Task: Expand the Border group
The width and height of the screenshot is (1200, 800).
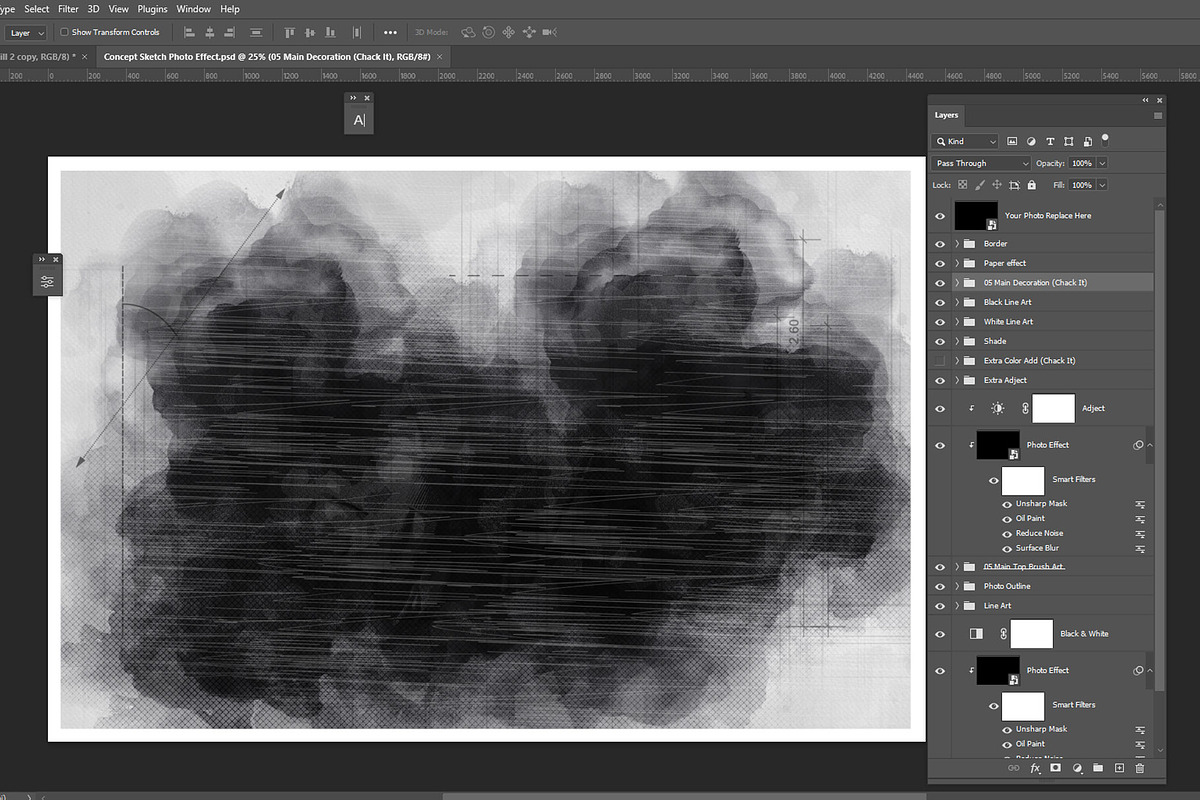Action: [x=957, y=244]
